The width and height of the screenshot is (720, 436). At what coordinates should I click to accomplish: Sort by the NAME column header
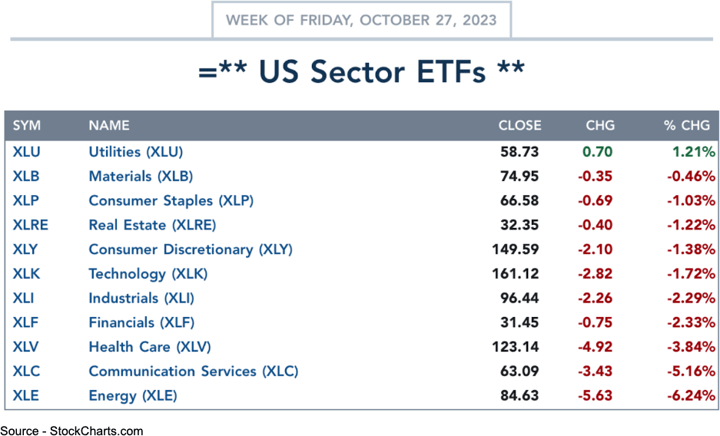[x=110, y=126]
